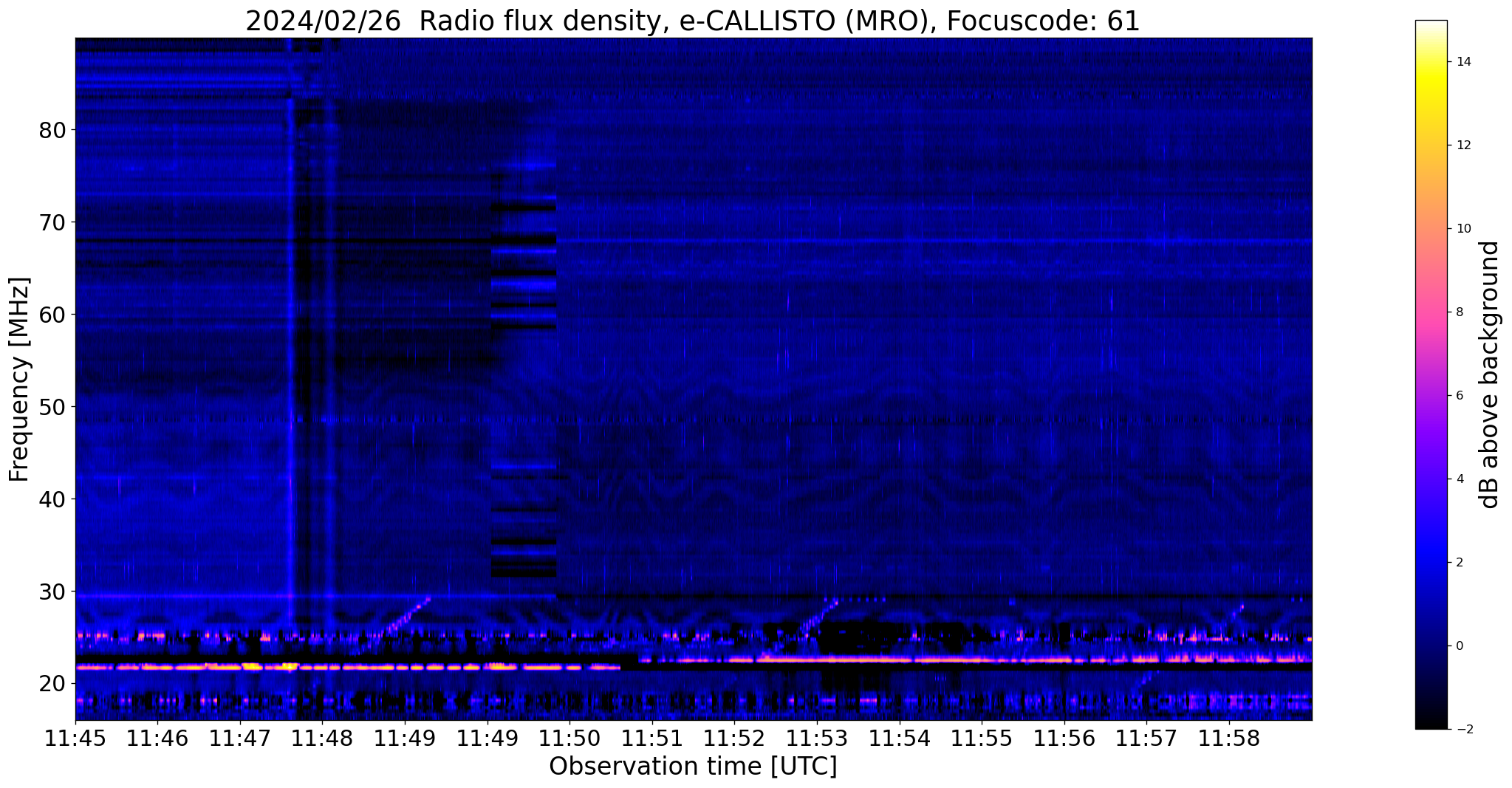Image resolution: width=1512 pixels, height=788 pixels.
Task: Click the 30 MHz tick label
Action: click(52, 592)
